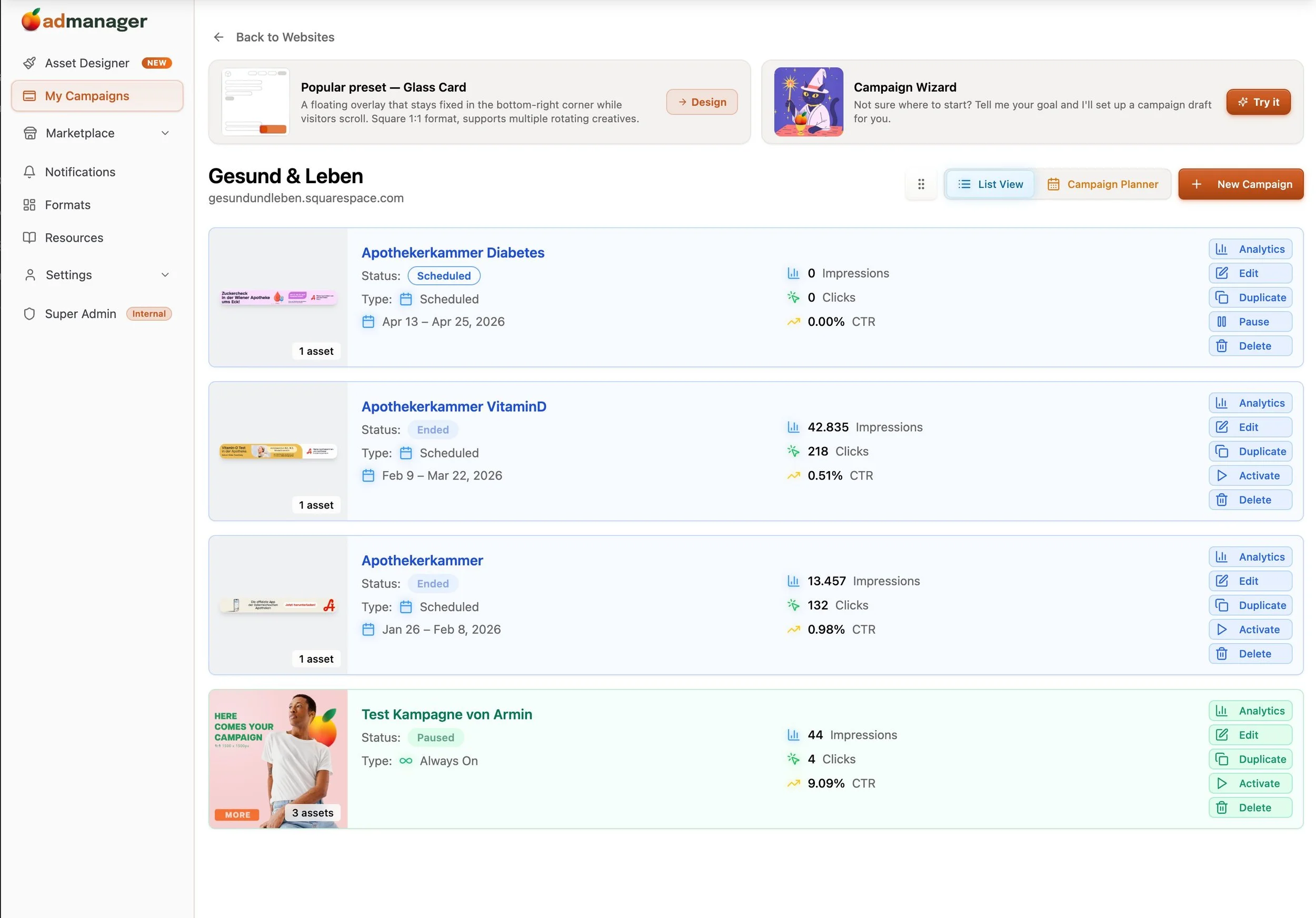Switch to Campaign Planner view
Image resolution: width=1316 pixels, height=918 pixels.
tap(1102, 184)
